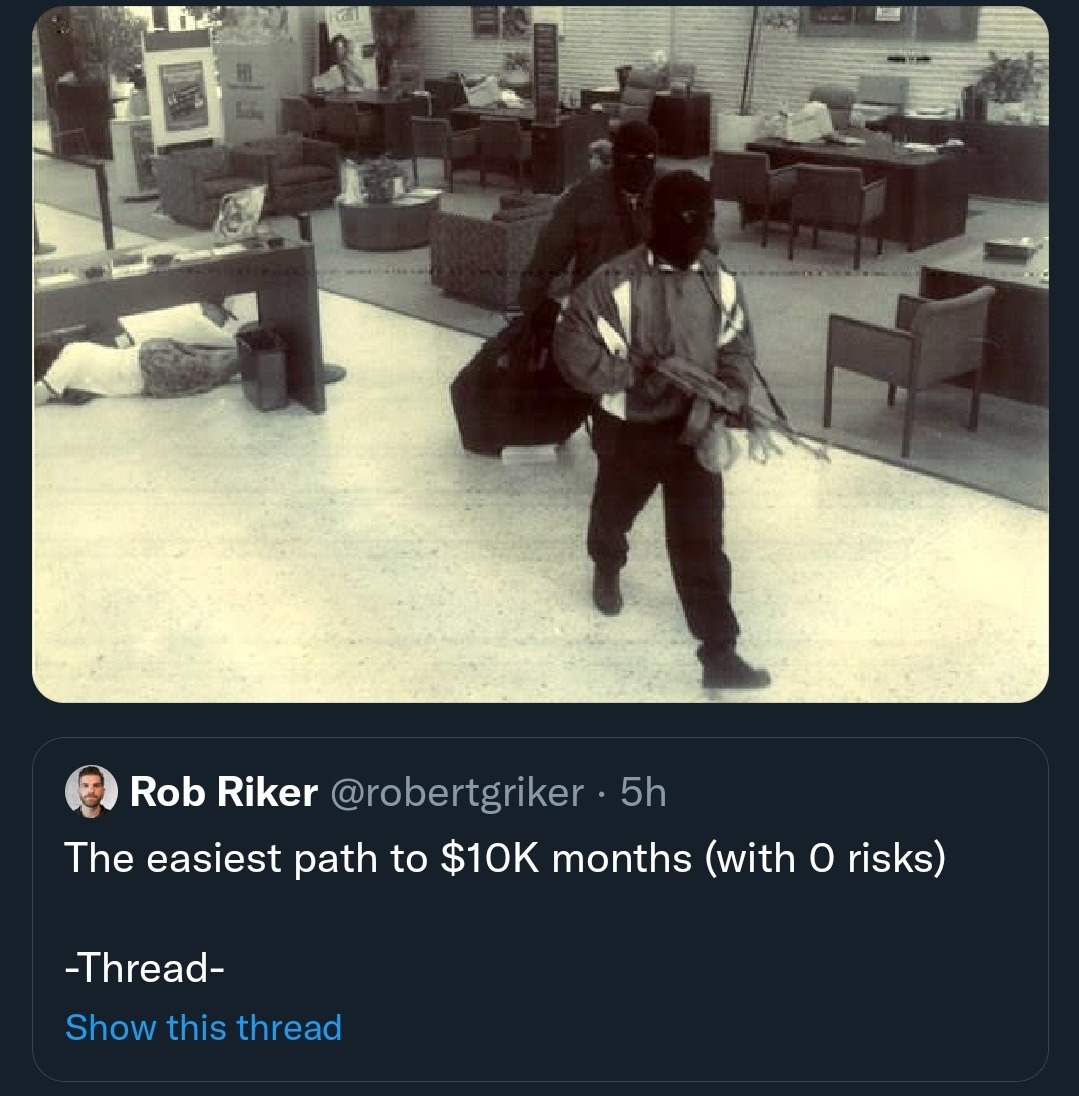The image size is (1079, 1096).
Task: Click the @robertgriker handle
Action: 457,793
